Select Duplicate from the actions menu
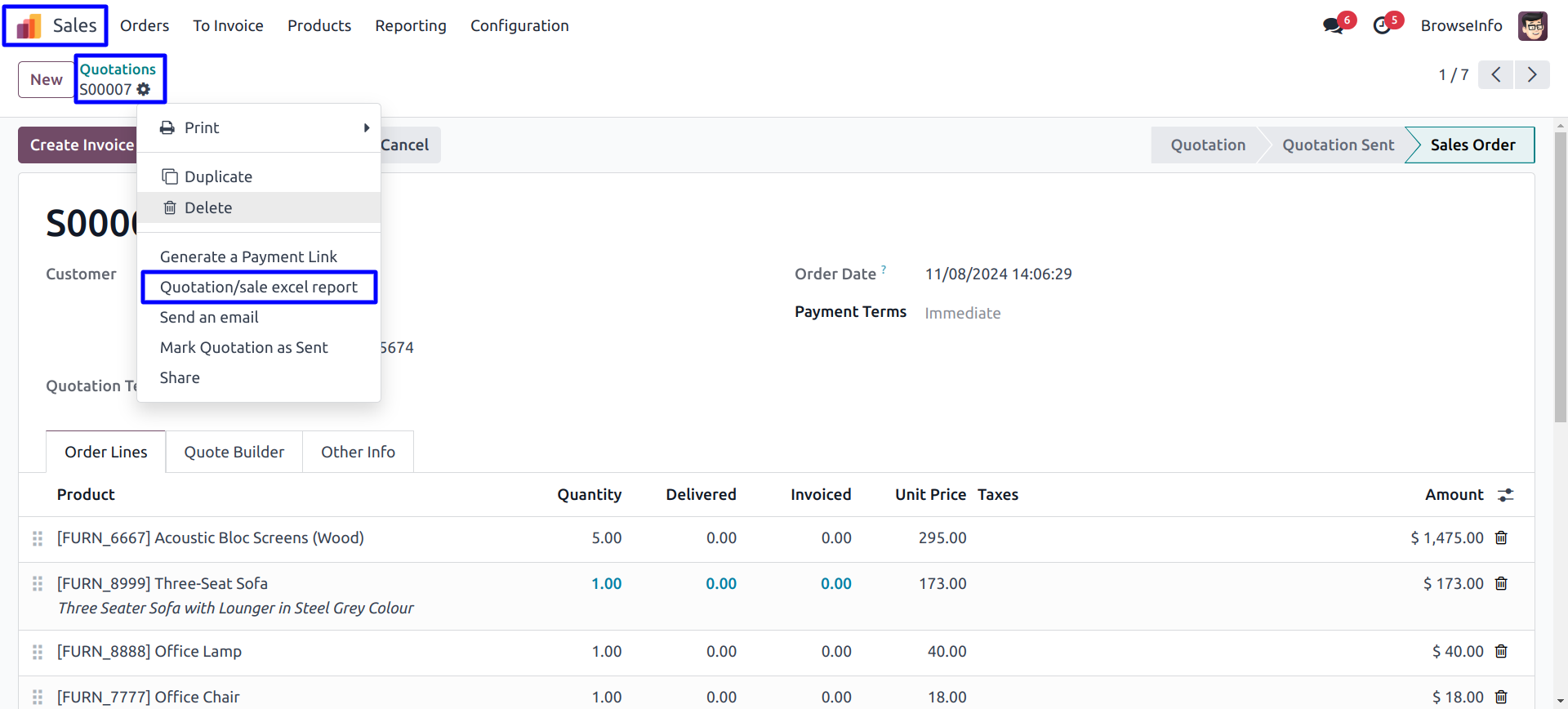This screenshot has width=1568, height=709. pos(218,176)
